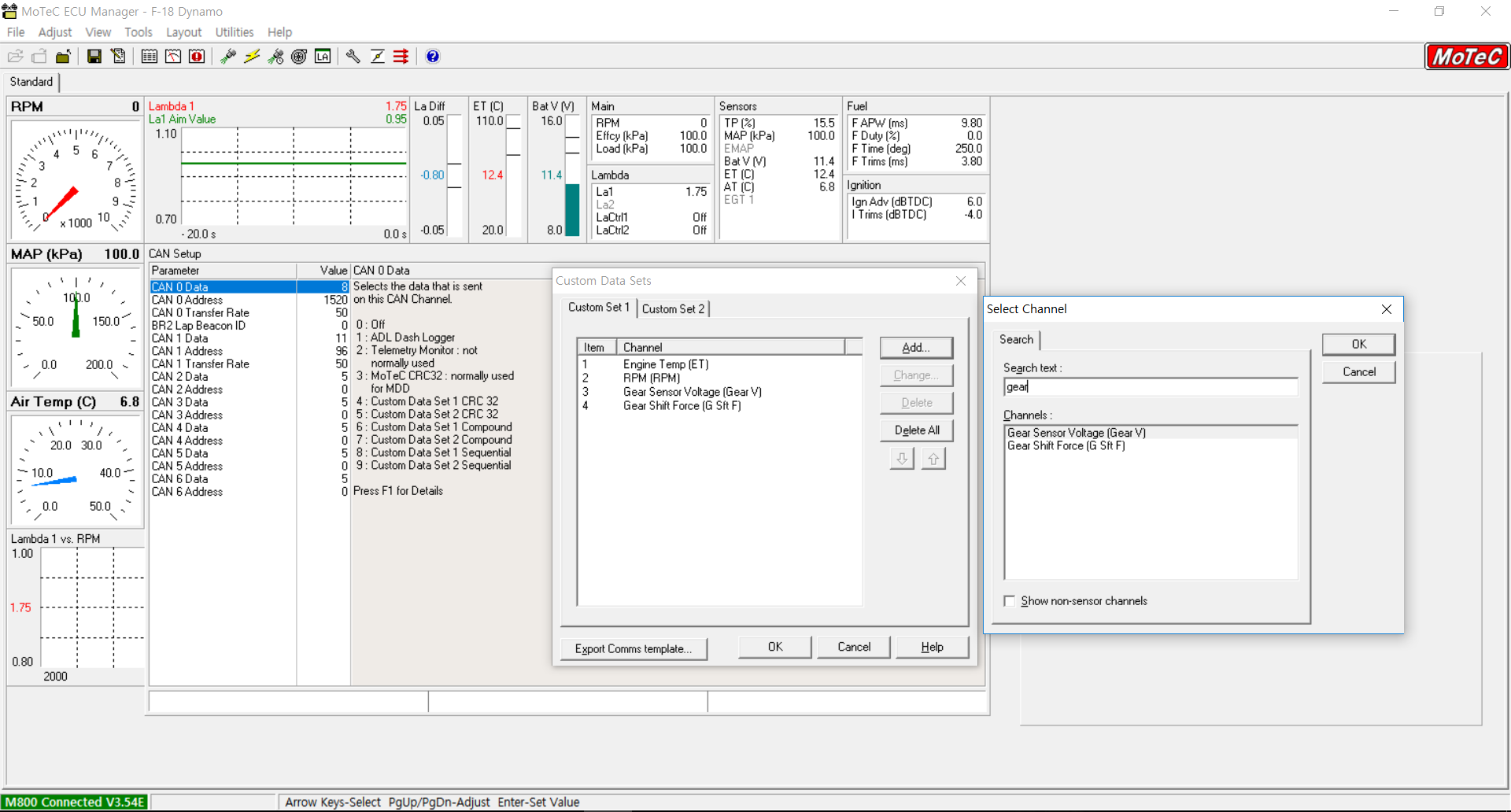Enable Show non-sensor channels checkbox
This screenshot has width=1511, height=812.
pos(1010,601)
